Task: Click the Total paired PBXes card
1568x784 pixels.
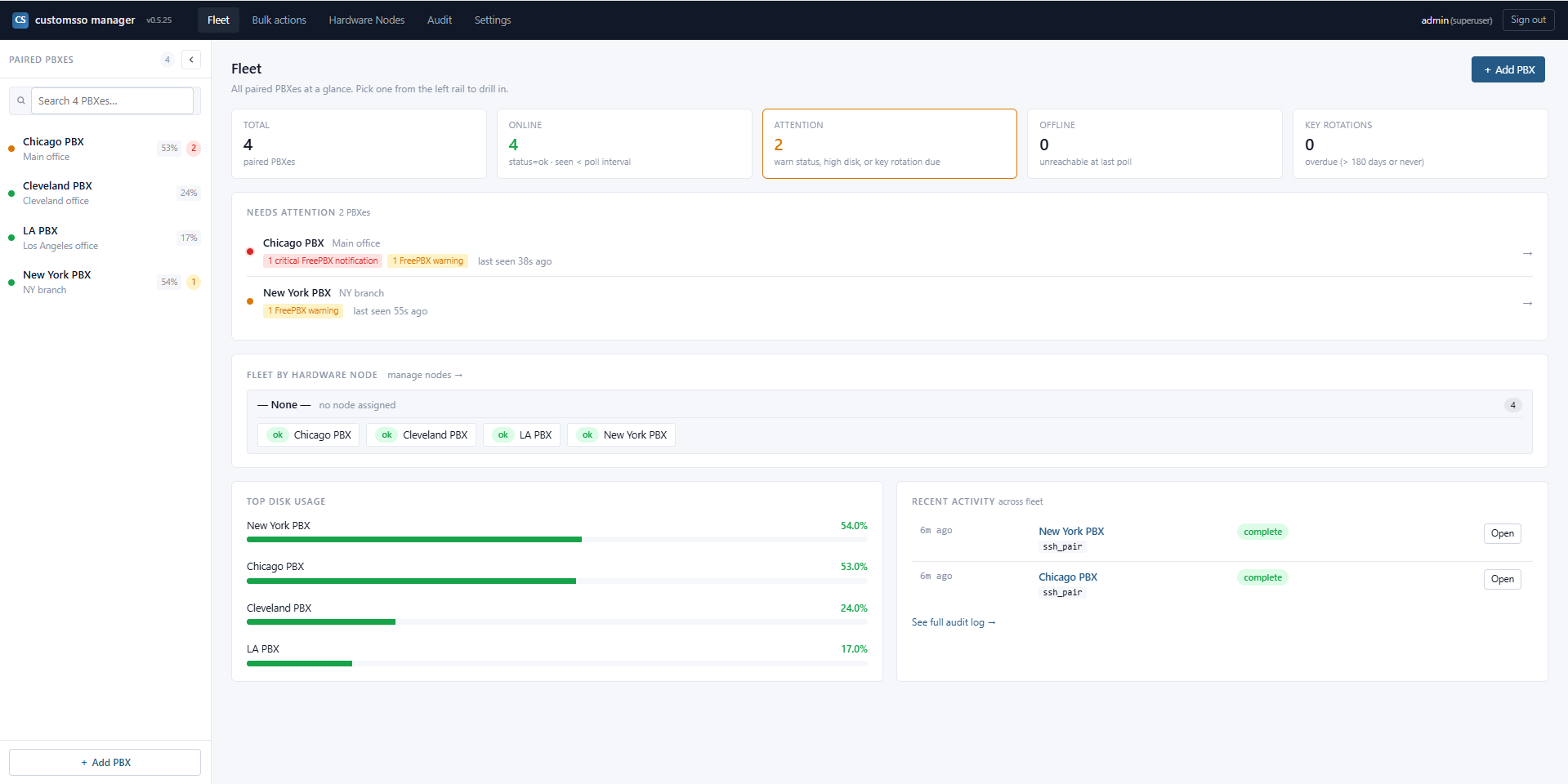Action: click(359, 144)
